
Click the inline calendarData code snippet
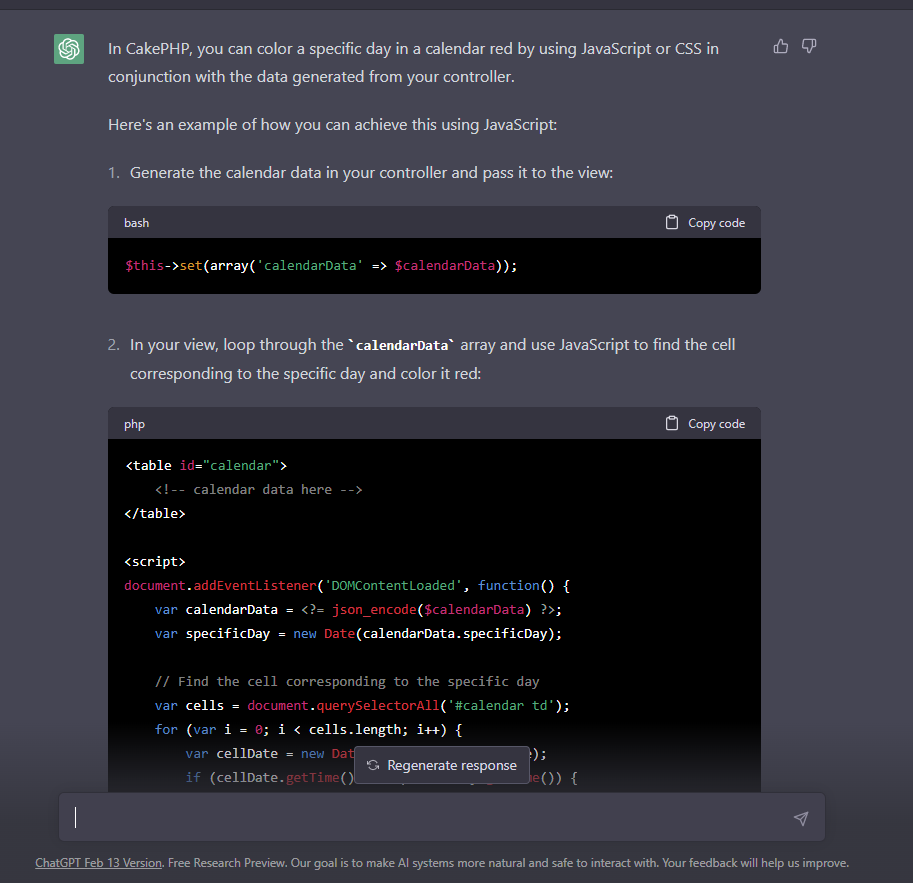[402, 344]
